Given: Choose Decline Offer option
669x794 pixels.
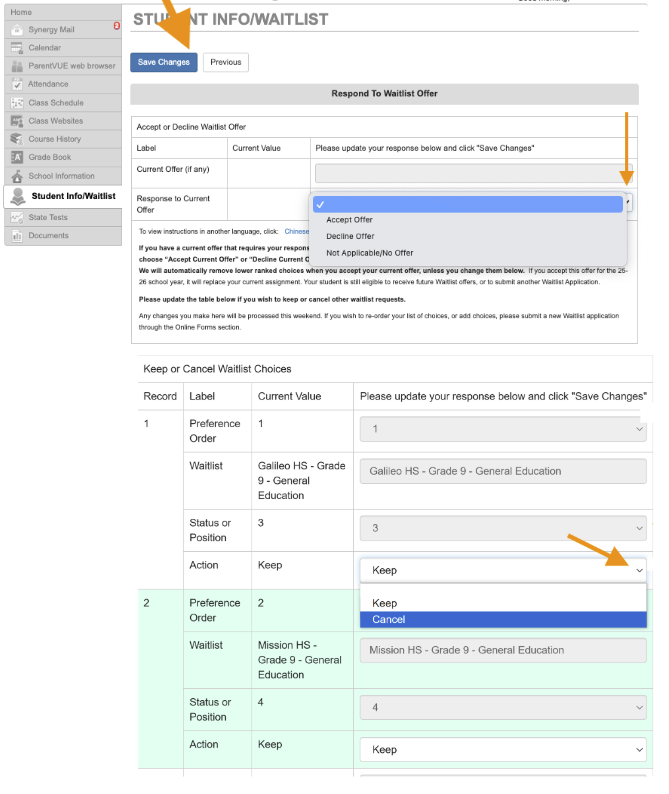Looking at the screenshot, I should pos(350,237).
